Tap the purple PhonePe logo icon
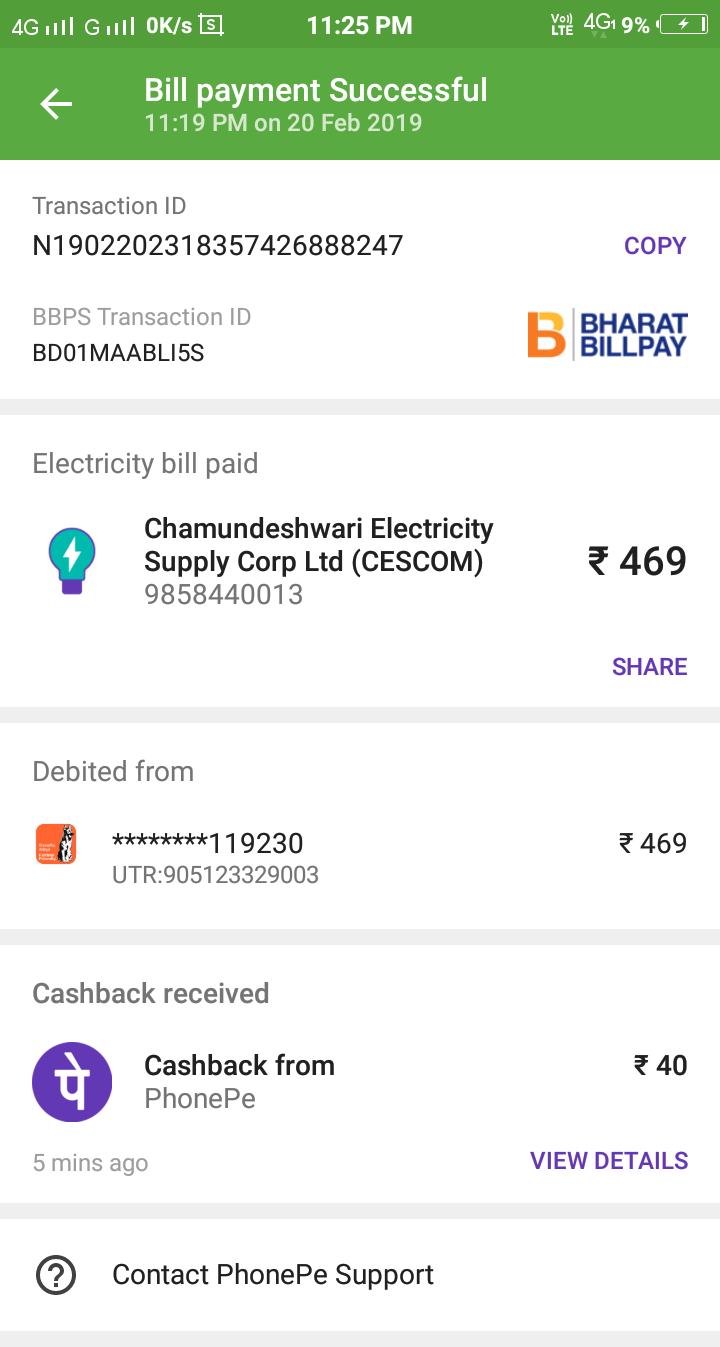This screenshot has width=720, height=1347. [72, 1082]
